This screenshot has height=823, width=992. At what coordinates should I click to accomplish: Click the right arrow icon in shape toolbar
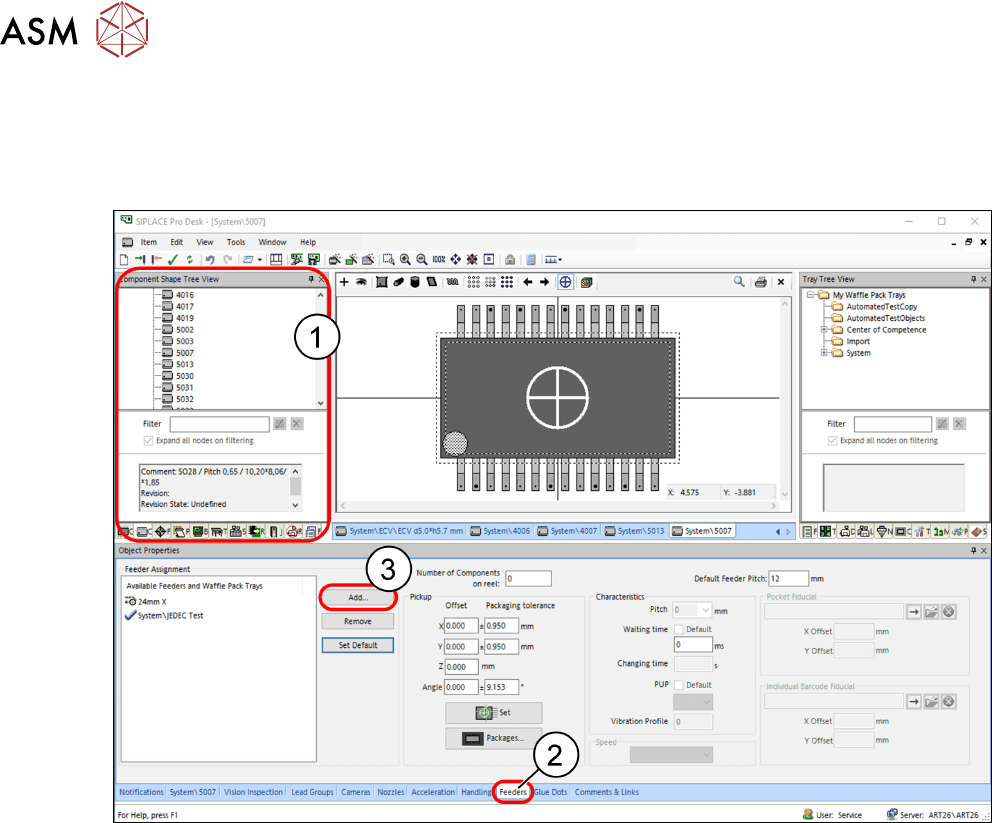click(544, 282)
